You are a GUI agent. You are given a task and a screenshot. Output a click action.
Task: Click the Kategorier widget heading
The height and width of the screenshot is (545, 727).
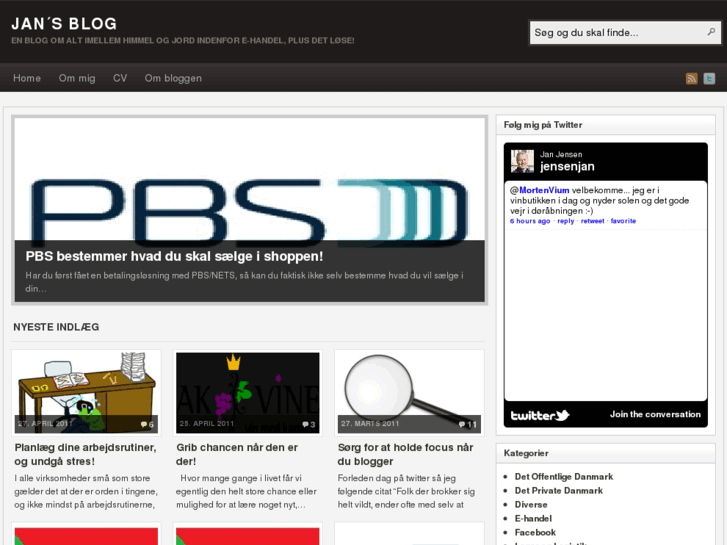point(526,453)
